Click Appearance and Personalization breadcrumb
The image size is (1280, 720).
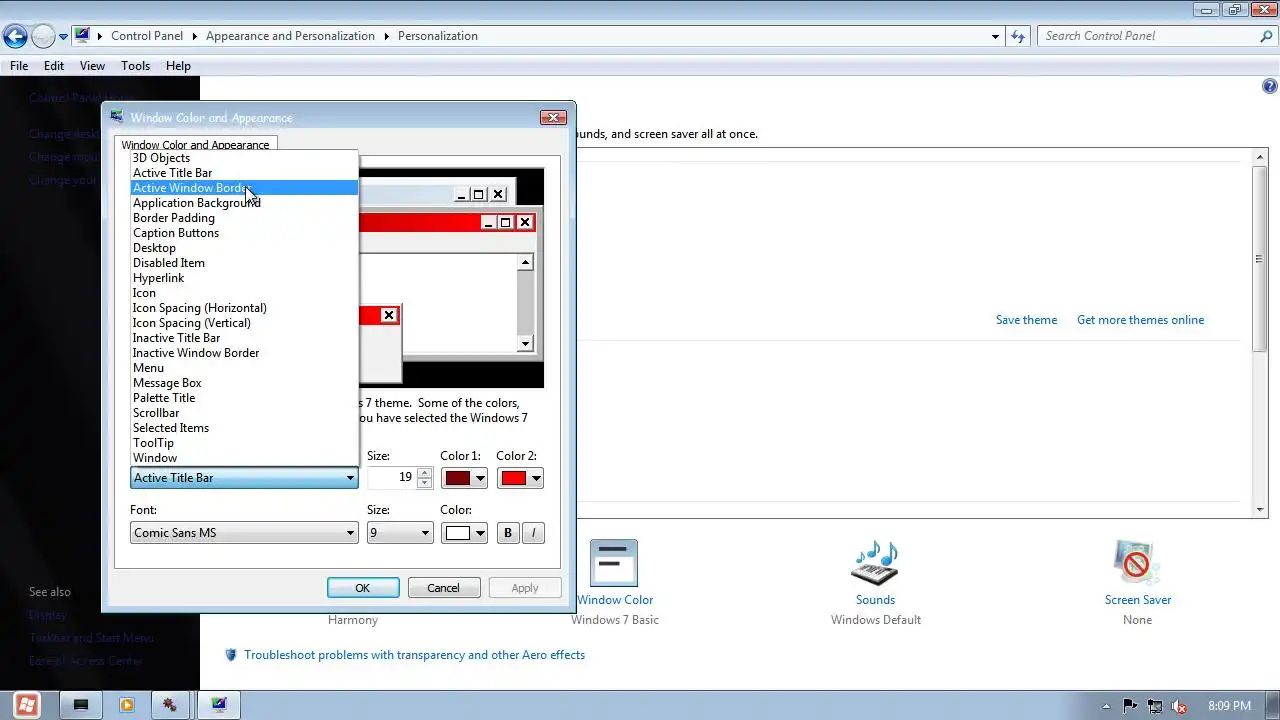(290, 36)
